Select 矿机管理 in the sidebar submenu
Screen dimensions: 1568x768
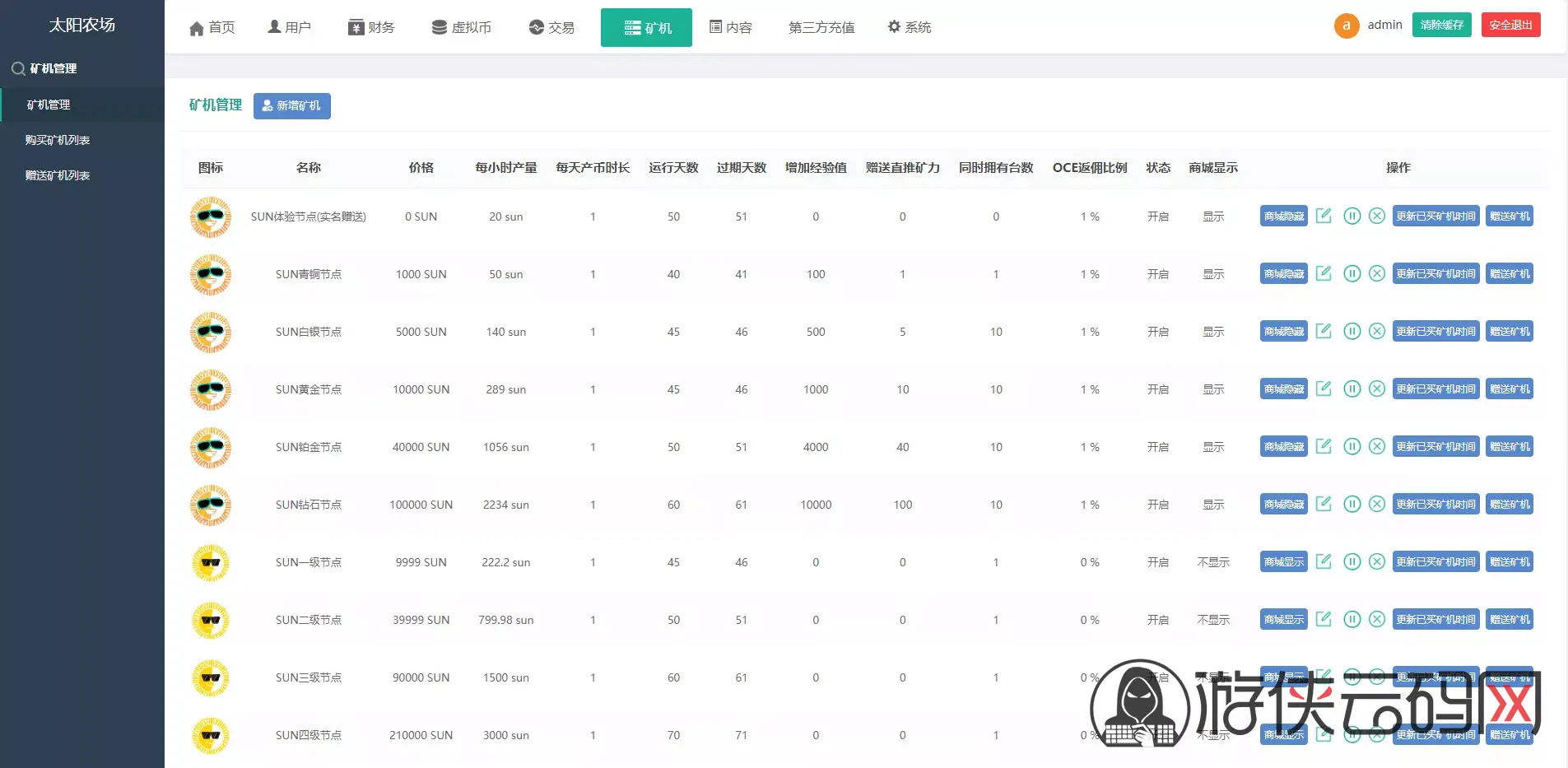pyautogui.click(x=82, y=105)
